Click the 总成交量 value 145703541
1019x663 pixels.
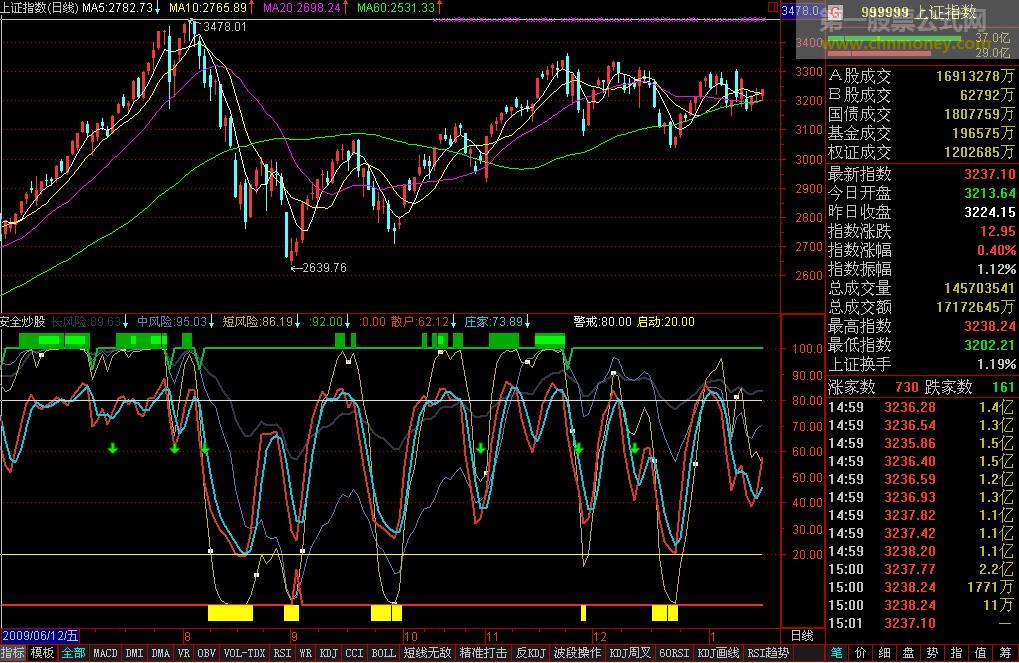(x=979, y=288)
